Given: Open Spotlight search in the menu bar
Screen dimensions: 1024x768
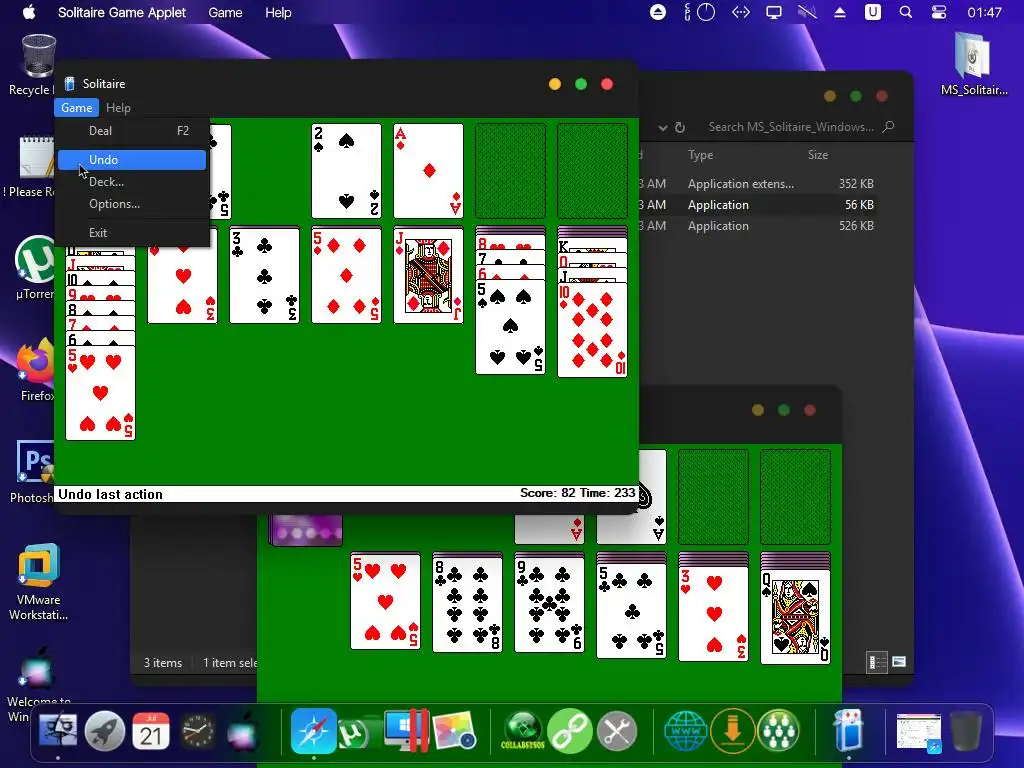Looking at the screenshot, I should [906, 12].
